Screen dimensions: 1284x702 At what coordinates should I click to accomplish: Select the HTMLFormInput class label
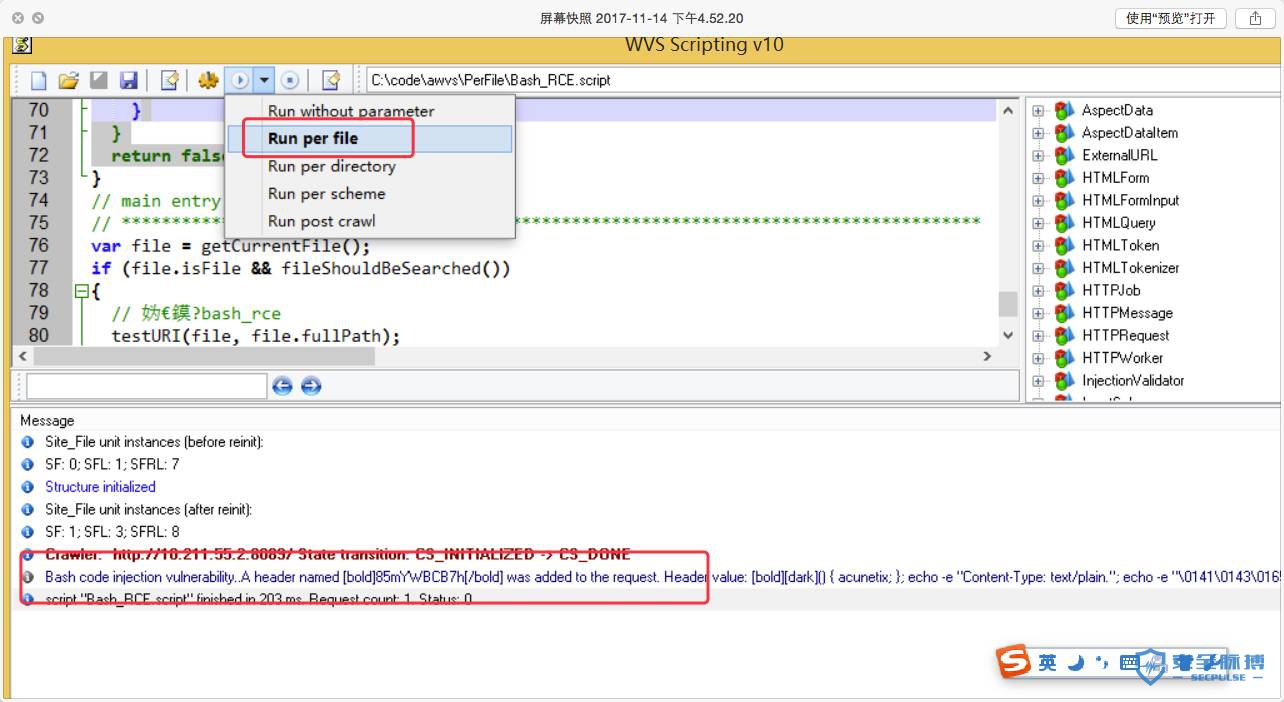tap(1131, 200)
